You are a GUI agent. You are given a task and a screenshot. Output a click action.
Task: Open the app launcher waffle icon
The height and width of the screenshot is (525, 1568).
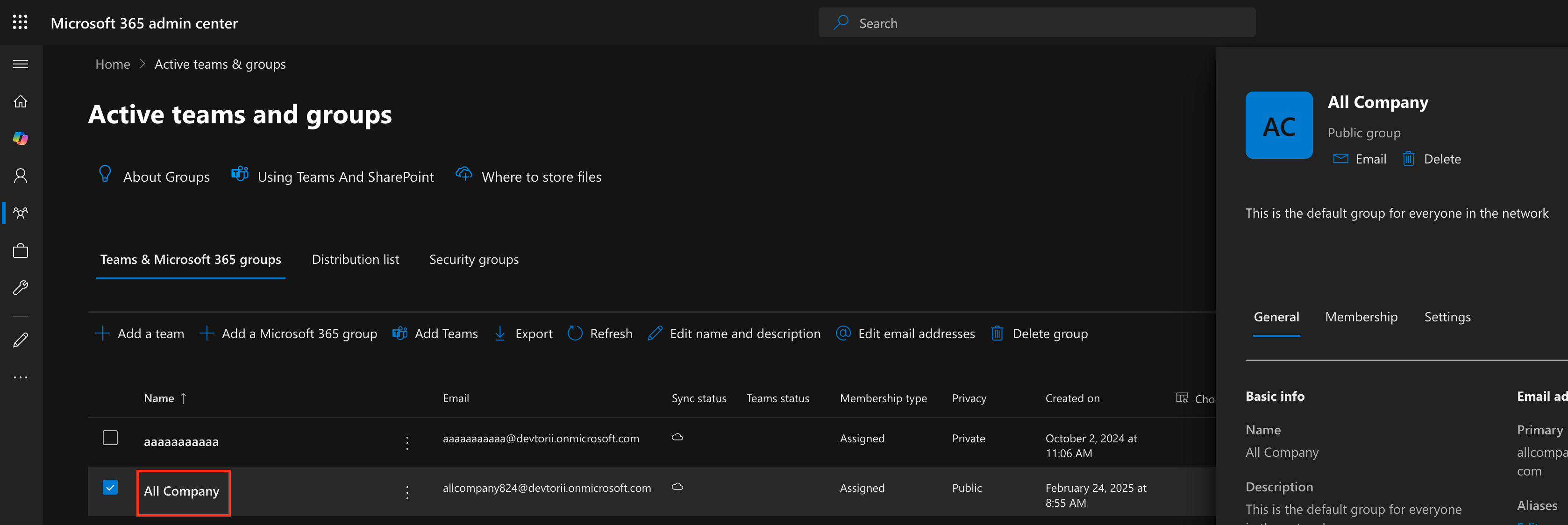(x=20, y=22)
